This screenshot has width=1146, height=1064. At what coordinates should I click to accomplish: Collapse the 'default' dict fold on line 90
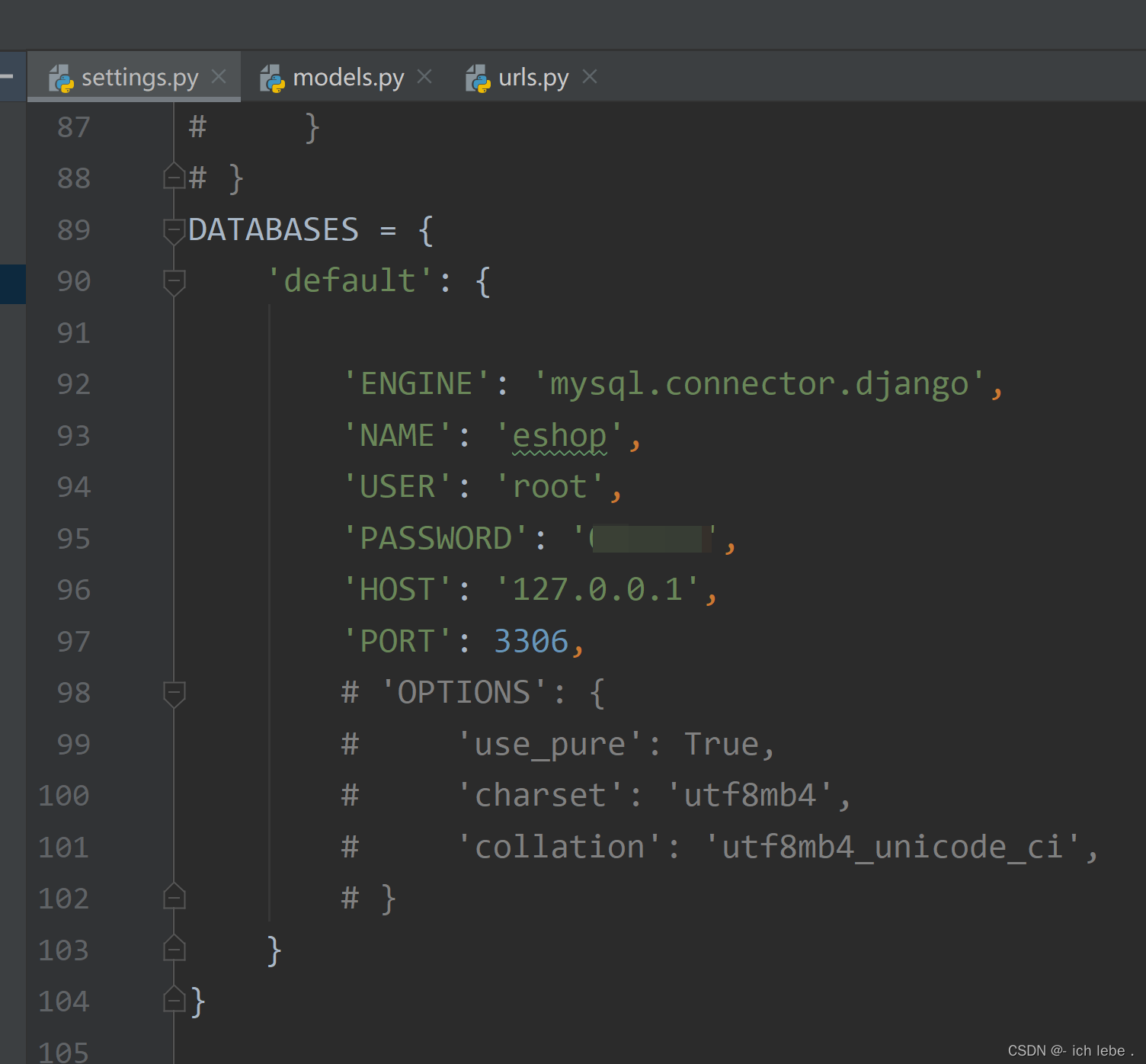point(174,282)
